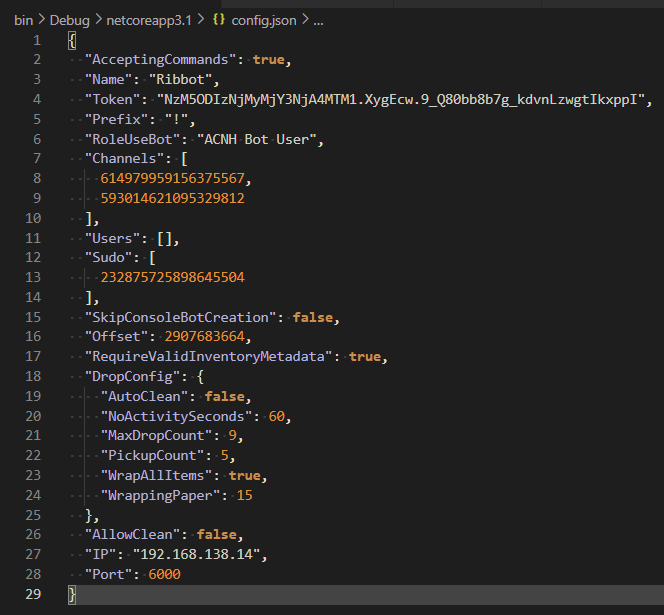Click the Offset value 2907683664

pyautogui.click(x=205, y=337)
